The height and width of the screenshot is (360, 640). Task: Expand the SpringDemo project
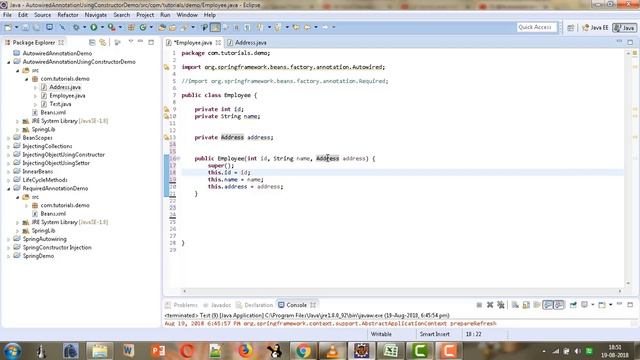[x=9, y=256]
